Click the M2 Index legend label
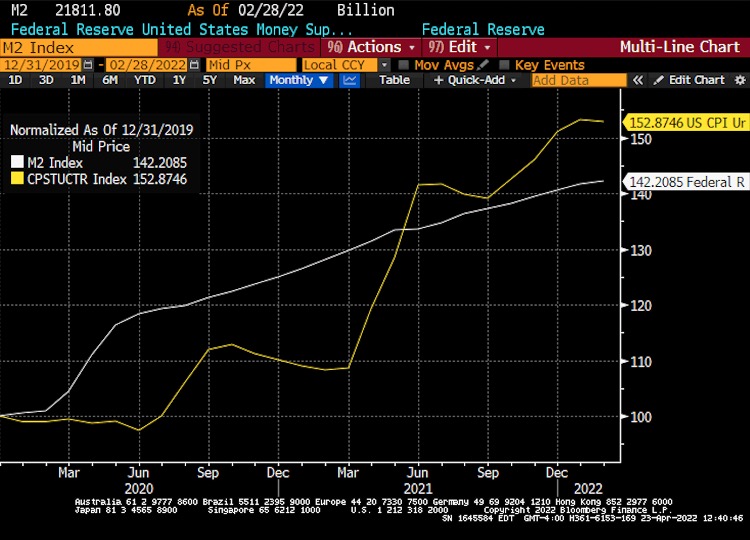The width and height of the screenshot is (750, 540). tap(55, 163)
